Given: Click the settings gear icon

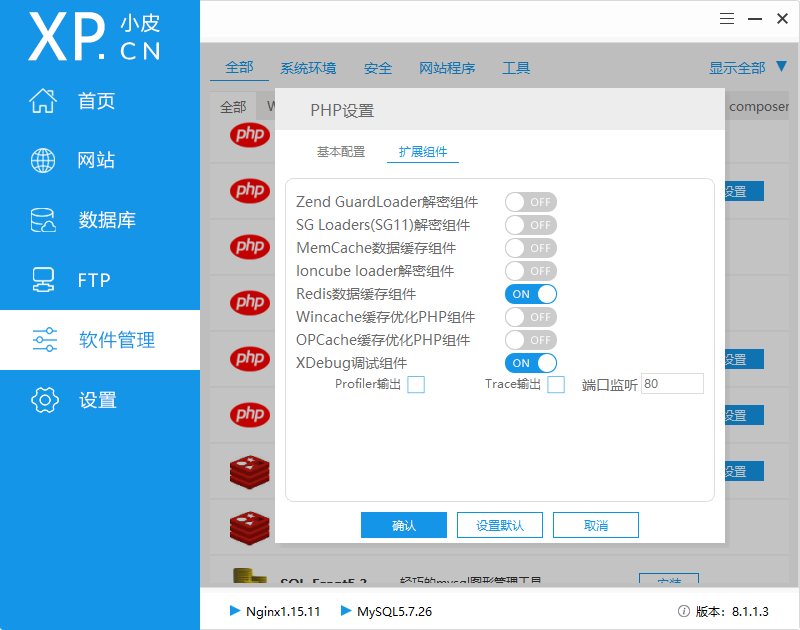Looking at the screenshot, I should (44, 400).
